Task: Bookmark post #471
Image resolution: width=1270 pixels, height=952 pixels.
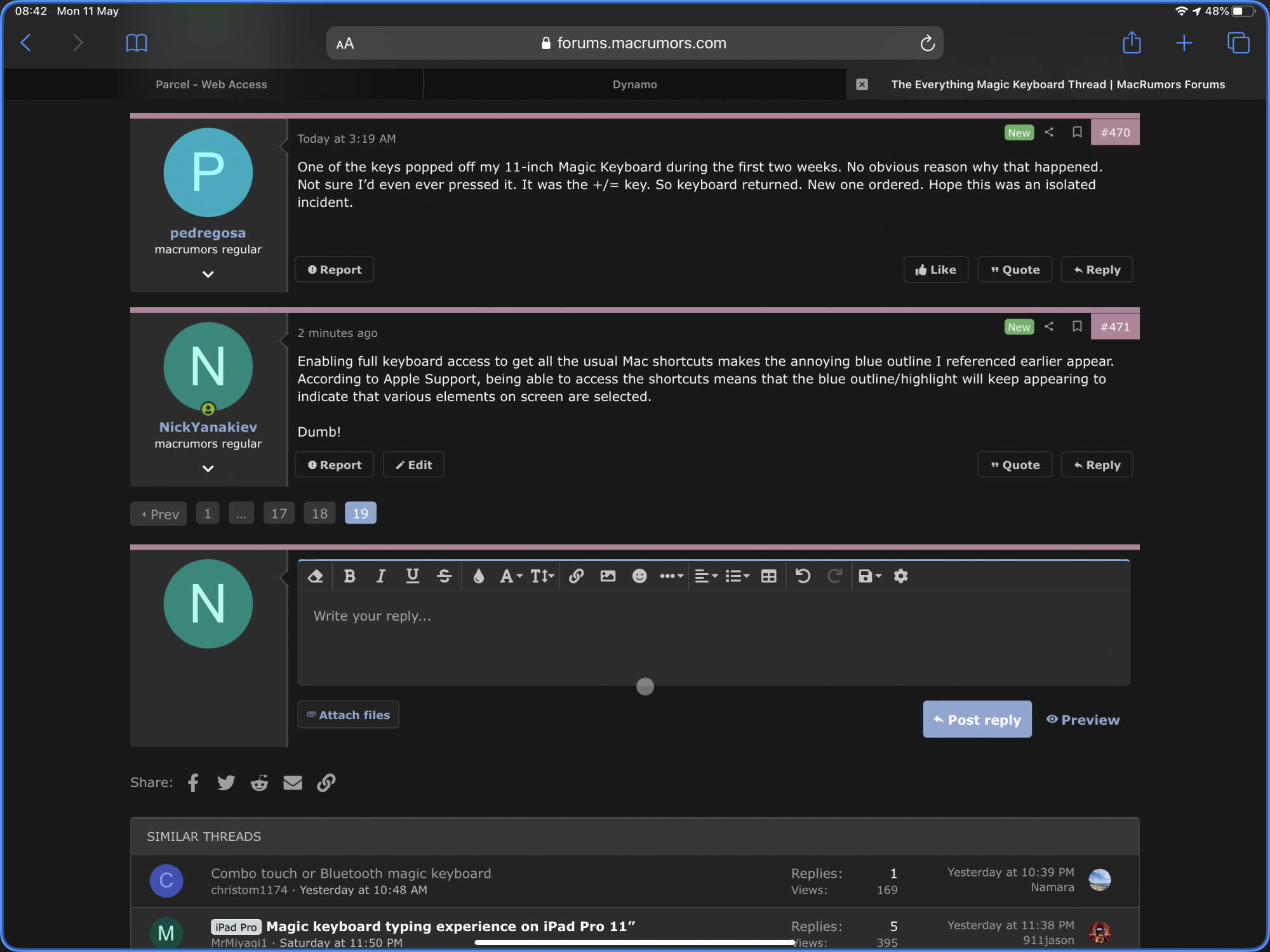Action: click(1077, 326)
